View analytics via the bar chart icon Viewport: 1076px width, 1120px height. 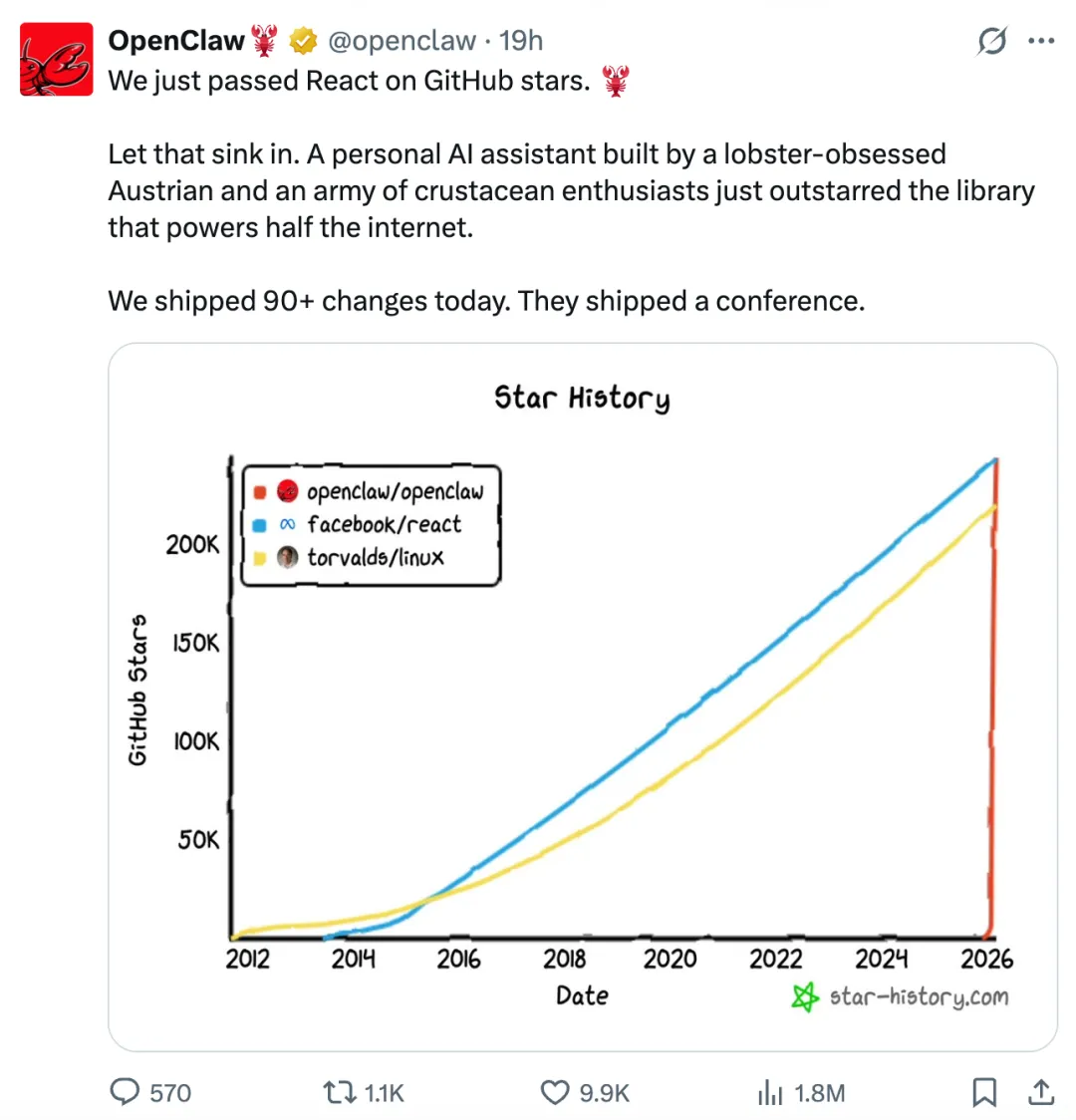770,1093
